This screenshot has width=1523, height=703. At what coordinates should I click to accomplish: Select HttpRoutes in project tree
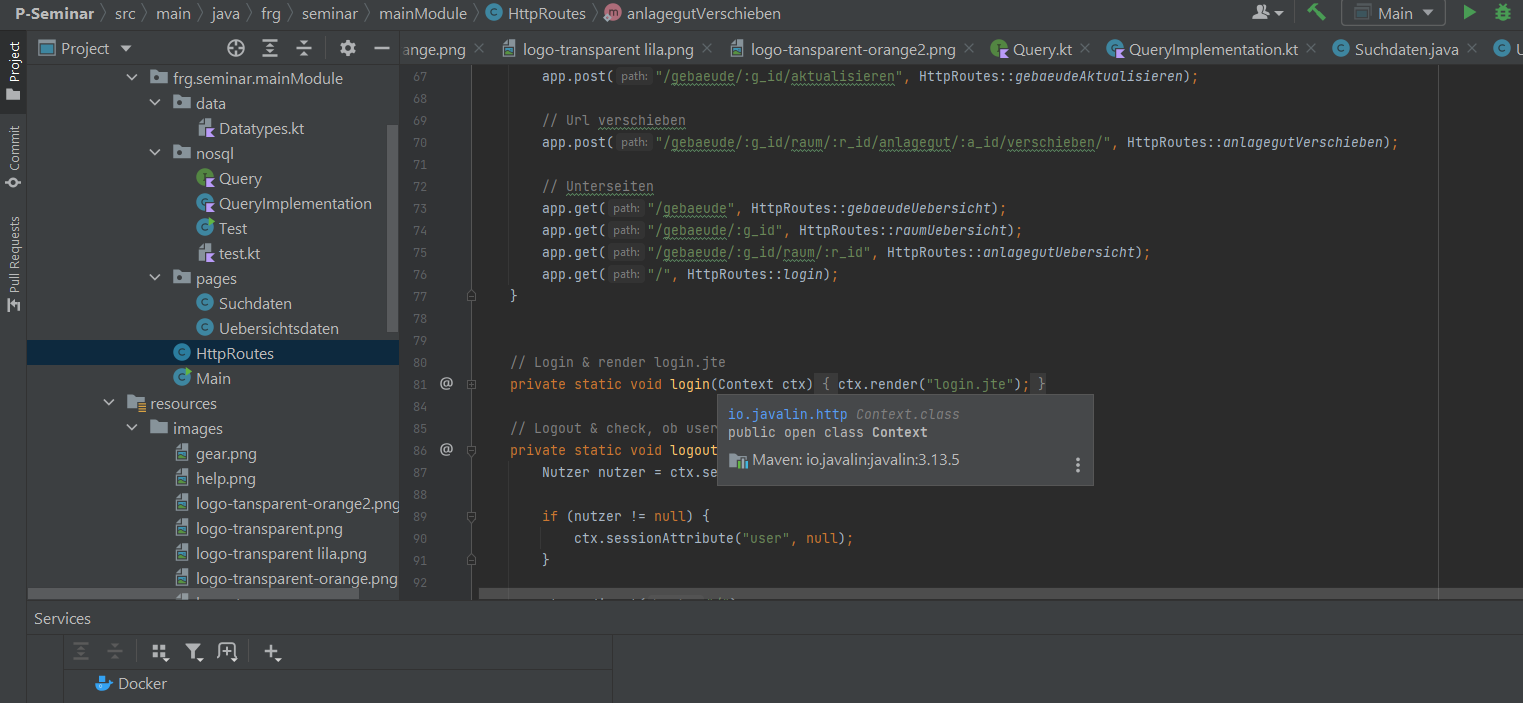click(213, 353)
